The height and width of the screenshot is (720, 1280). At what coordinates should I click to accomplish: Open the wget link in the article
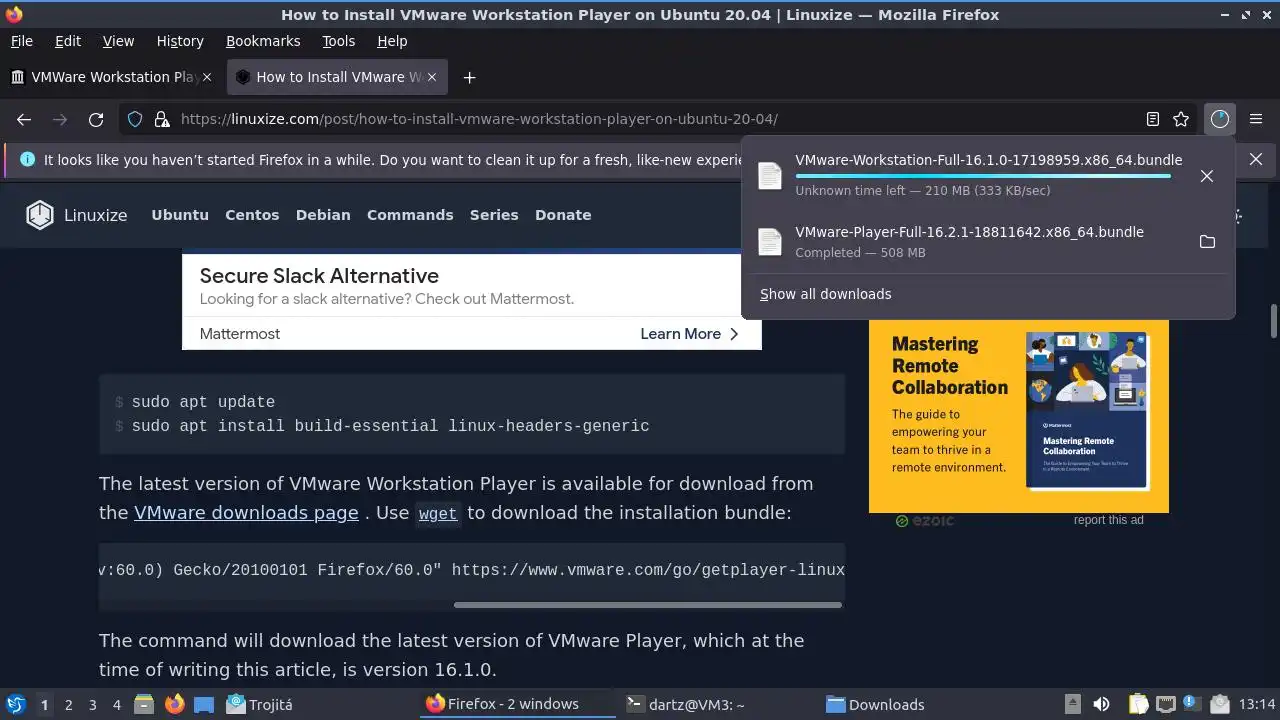[438, 513]
